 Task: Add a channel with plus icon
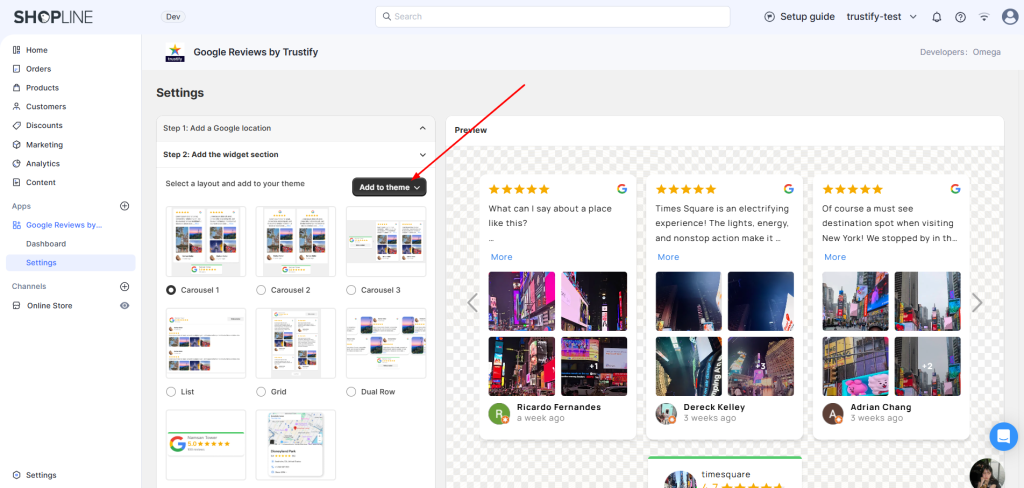point(125,286)
